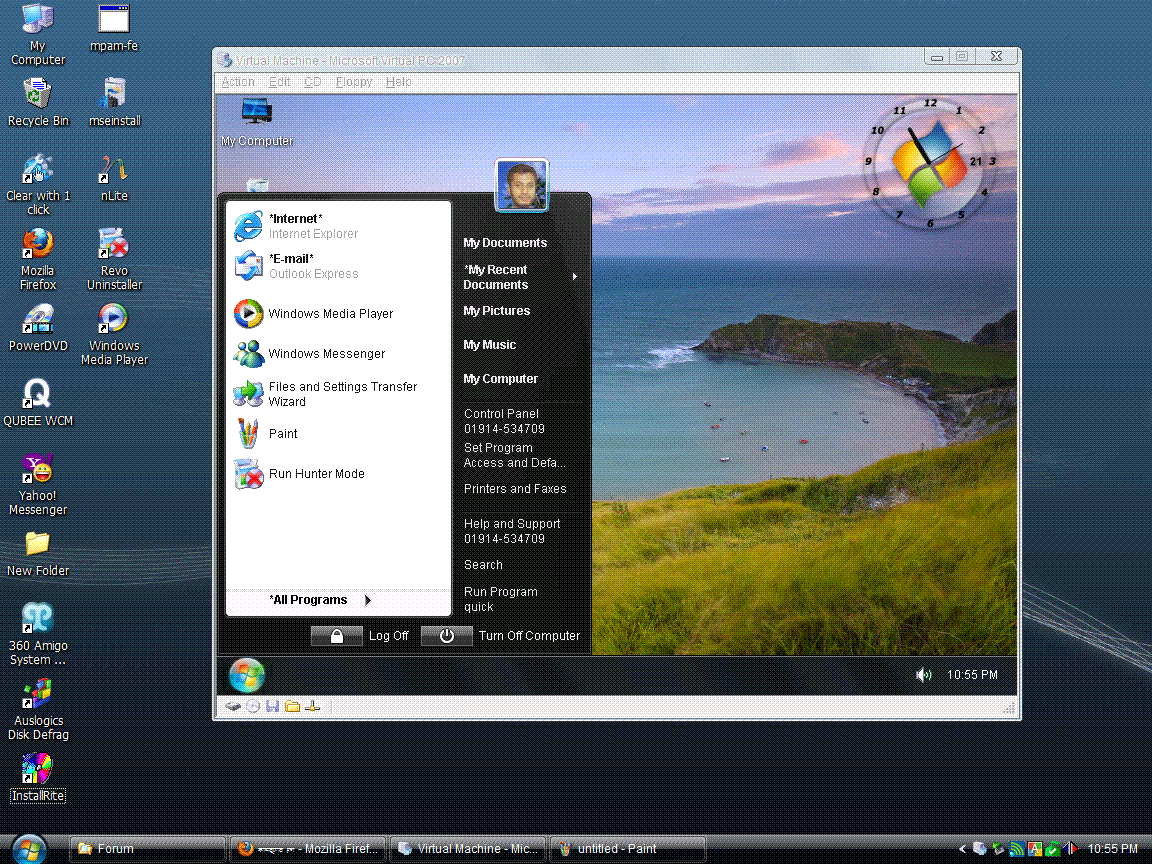1152x864 pixels.
Task: Select Run Hunter Mode entry
Action: tap(338, 474)
